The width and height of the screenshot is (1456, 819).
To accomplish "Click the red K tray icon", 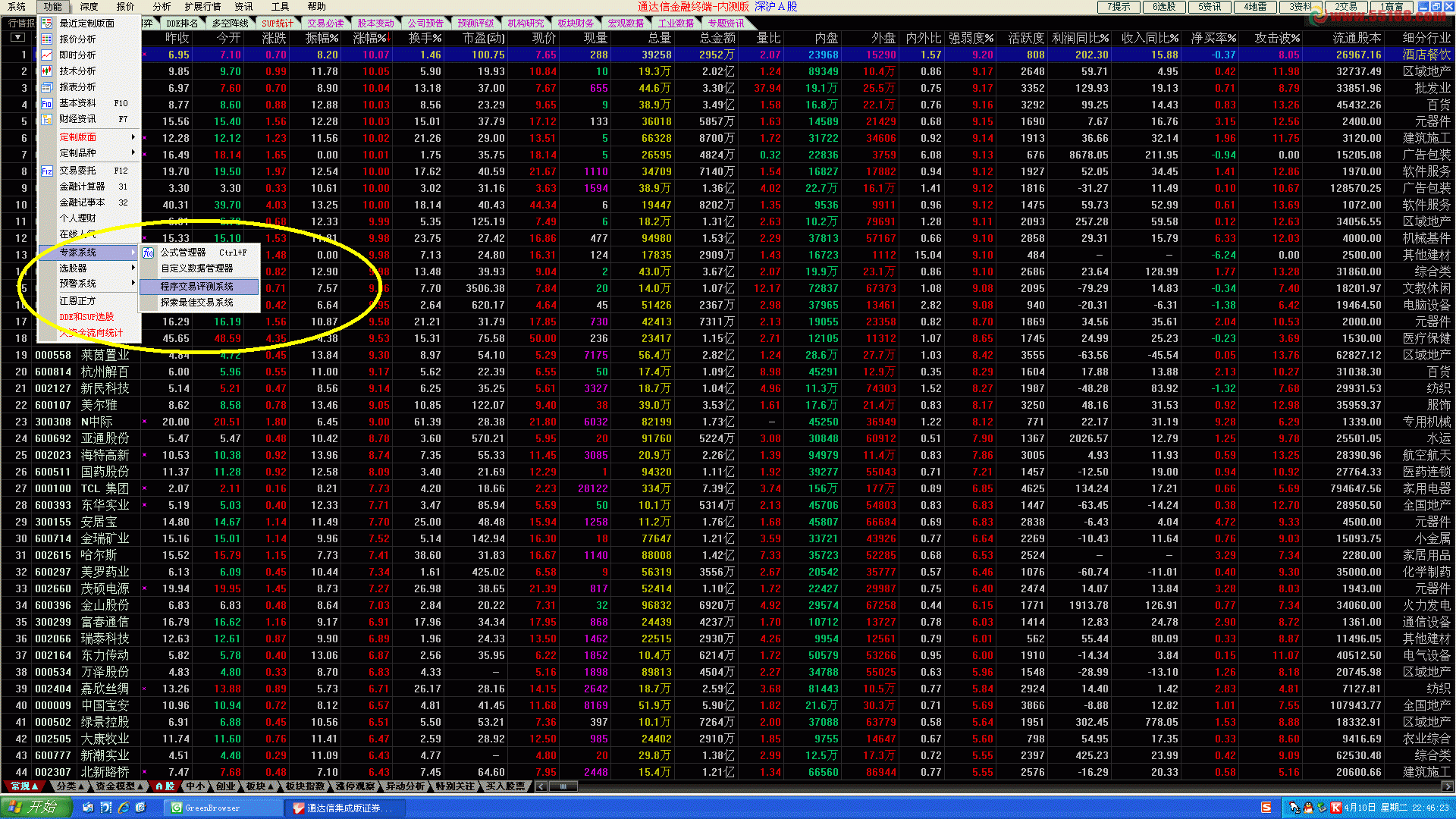I will 1335,808.
